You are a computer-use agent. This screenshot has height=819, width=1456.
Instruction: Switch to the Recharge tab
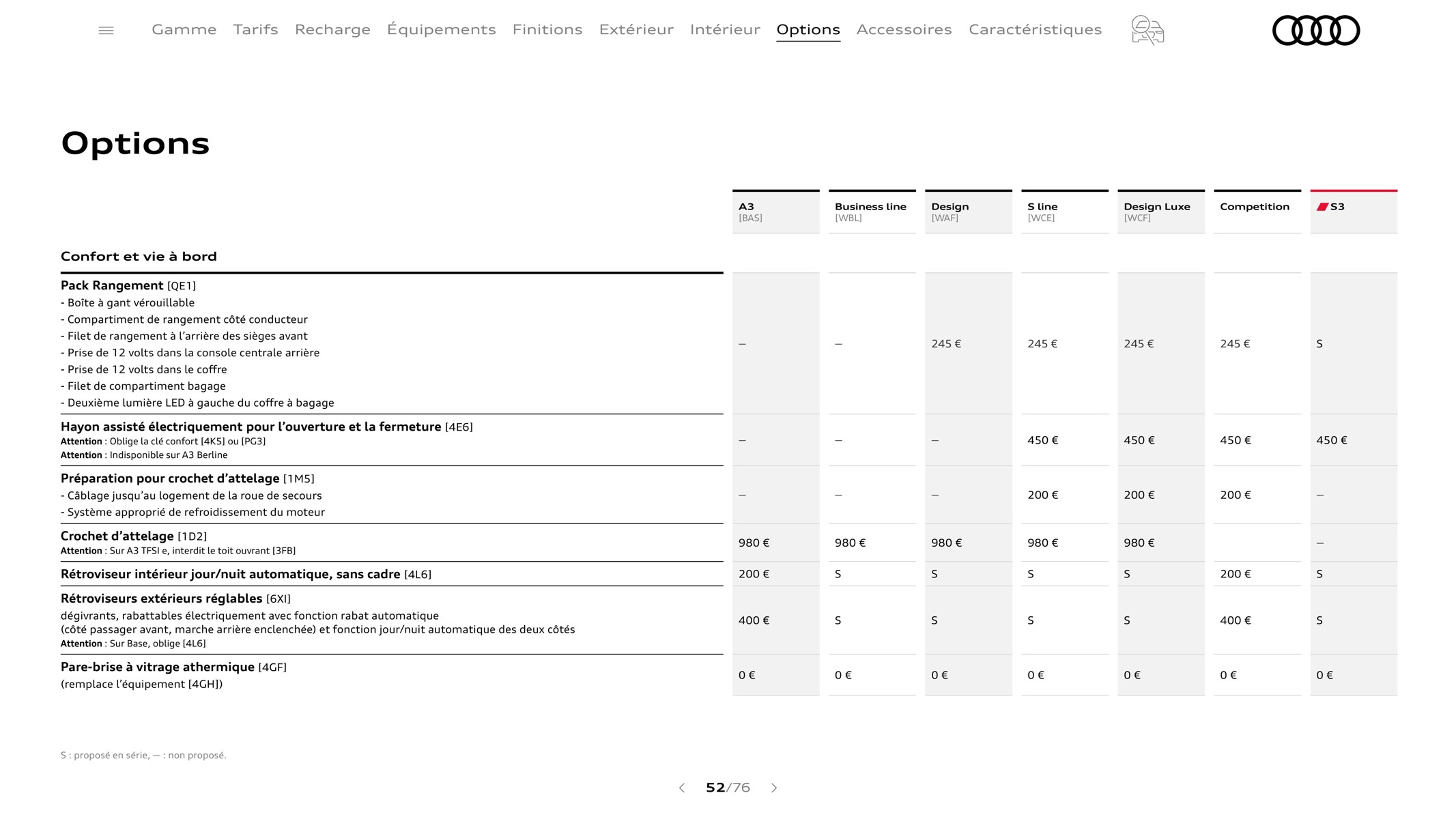pos(332,29)
